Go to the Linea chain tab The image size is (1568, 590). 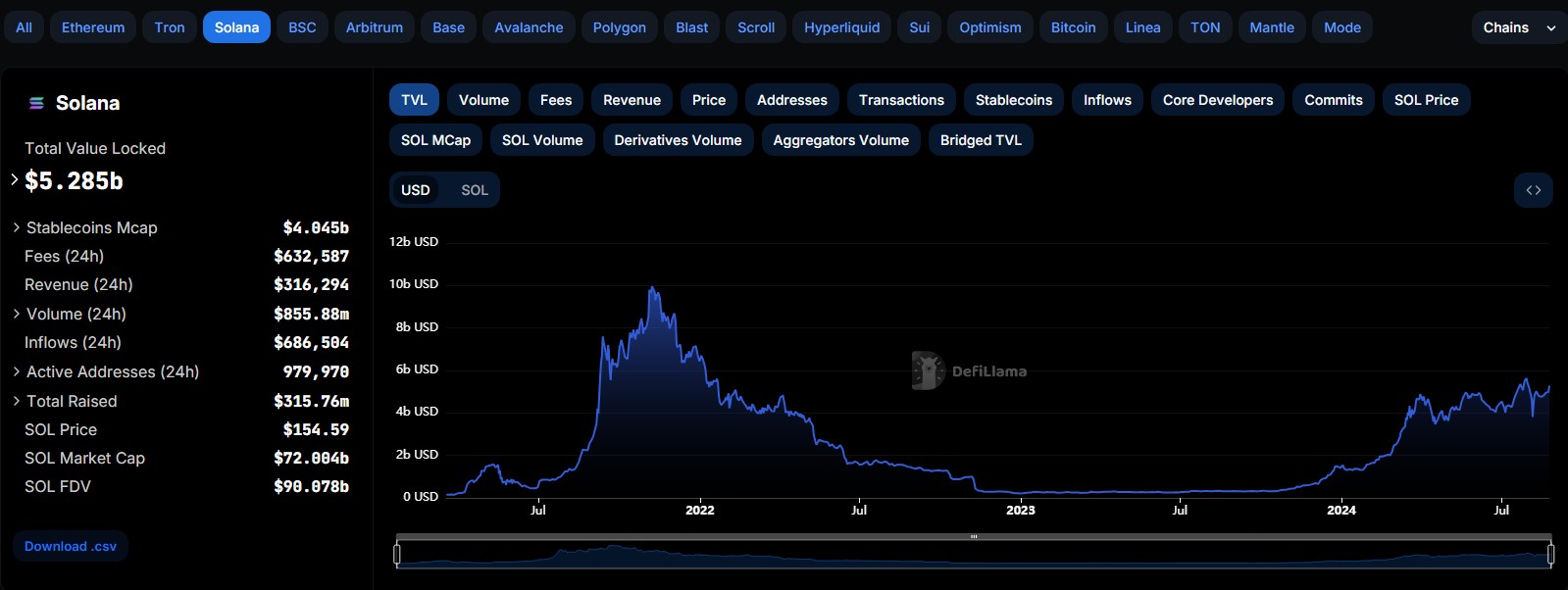(1143, 27)
